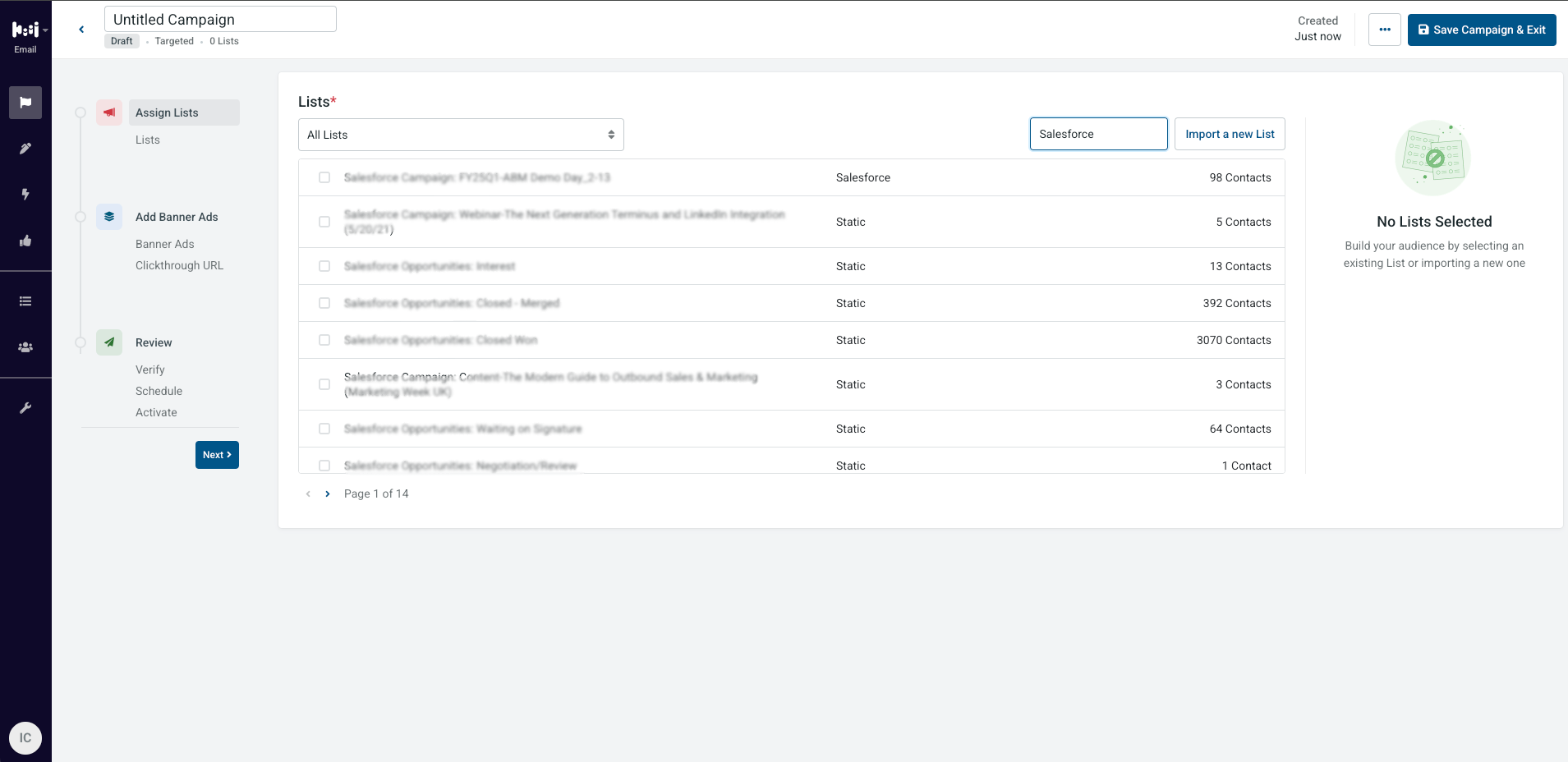Check the list with 98 Contacts
This screenshot has width=1568, height=762.
click(324, 177)
